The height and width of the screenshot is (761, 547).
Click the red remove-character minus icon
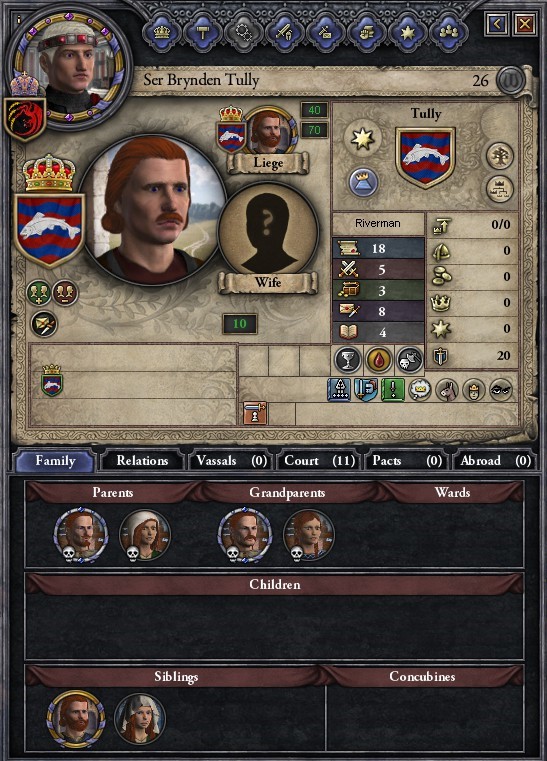pyautogui.click(x=65, y=293)
